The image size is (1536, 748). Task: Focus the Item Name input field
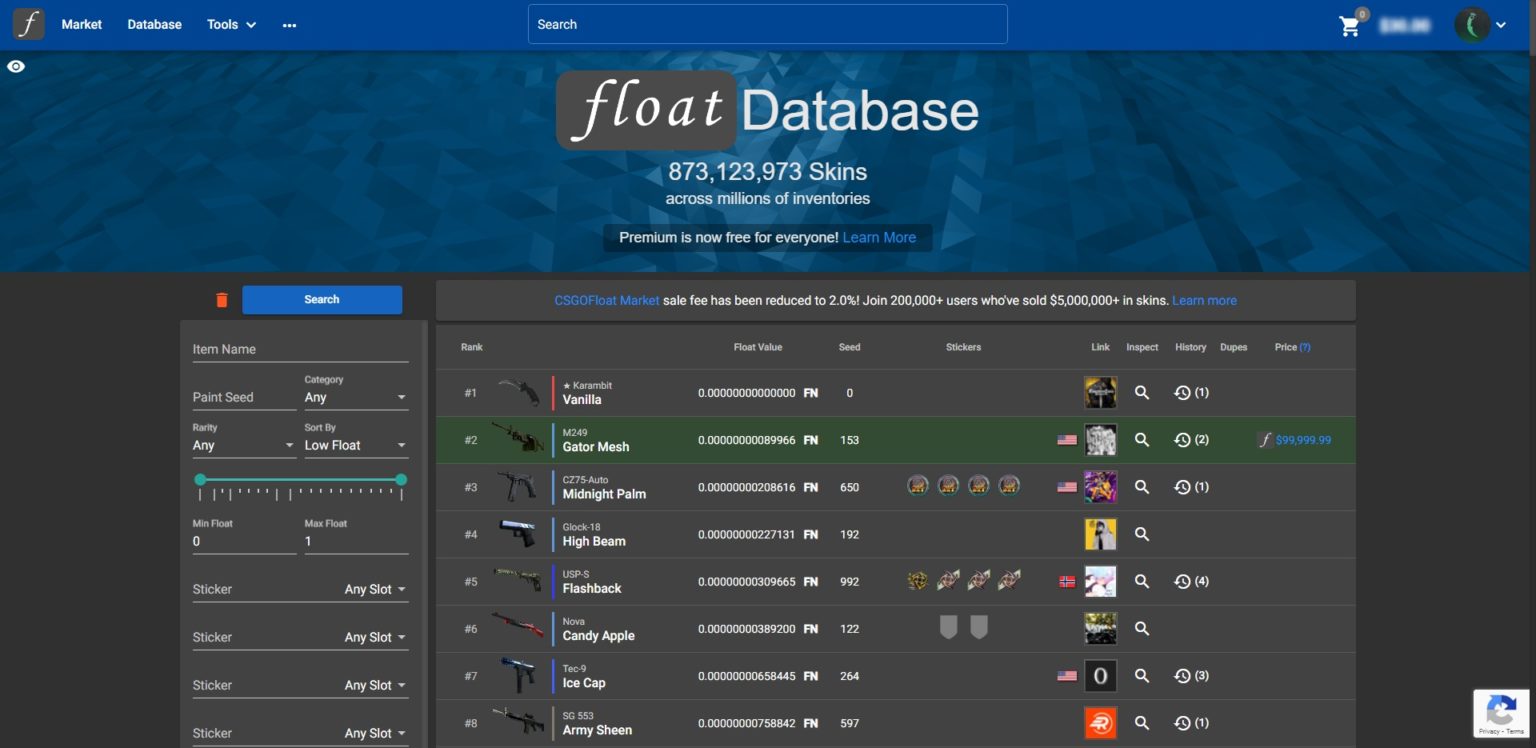click(x=300, y=349)
